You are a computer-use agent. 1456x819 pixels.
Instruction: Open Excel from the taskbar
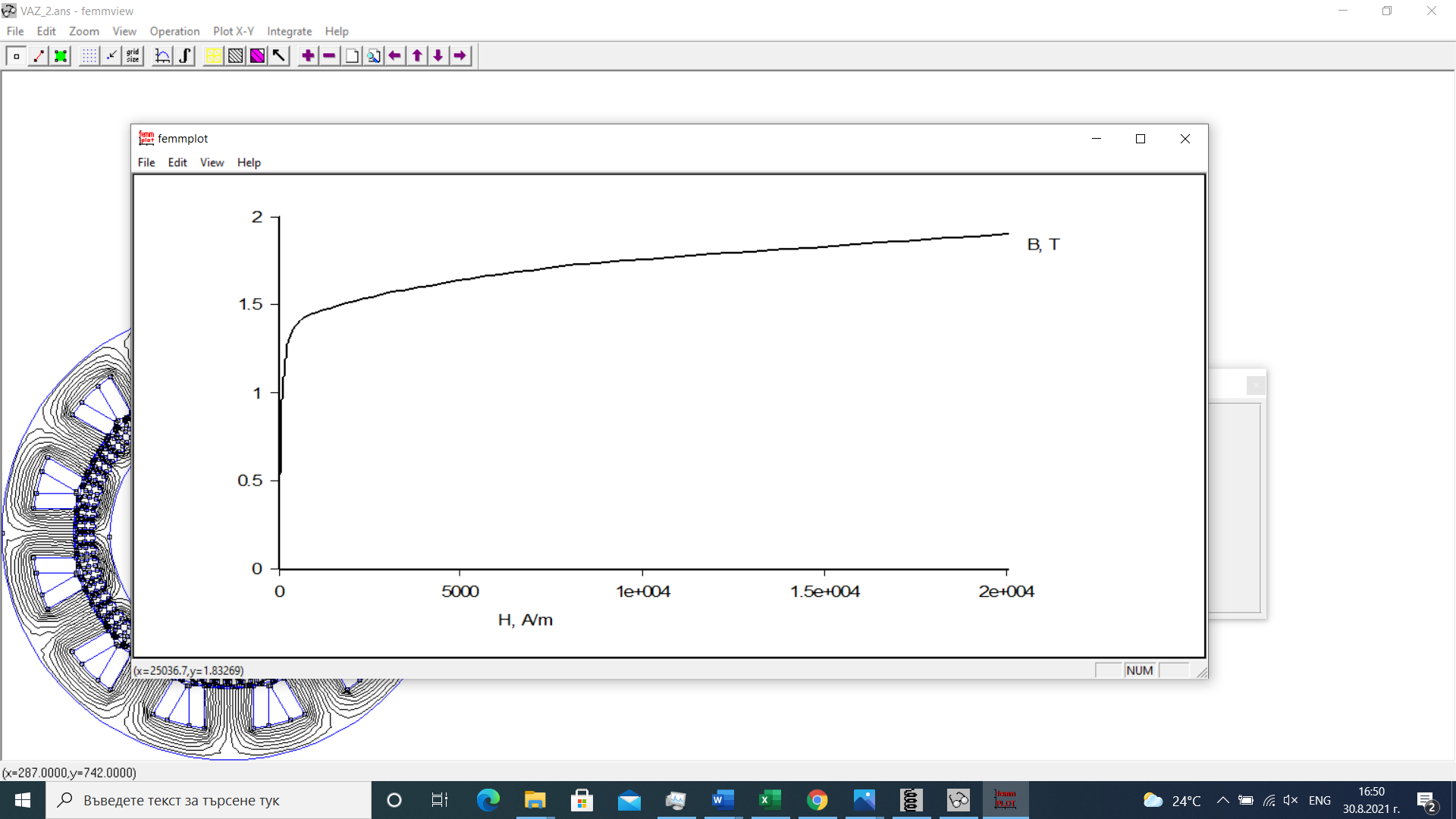770,800
